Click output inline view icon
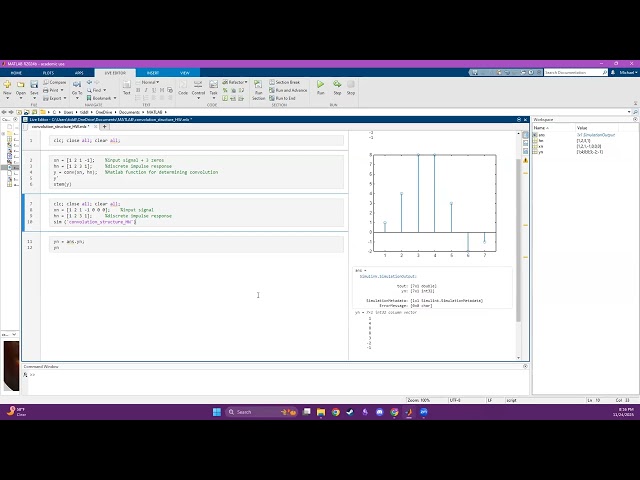This screenshot has width=640, height=480. 525,143
